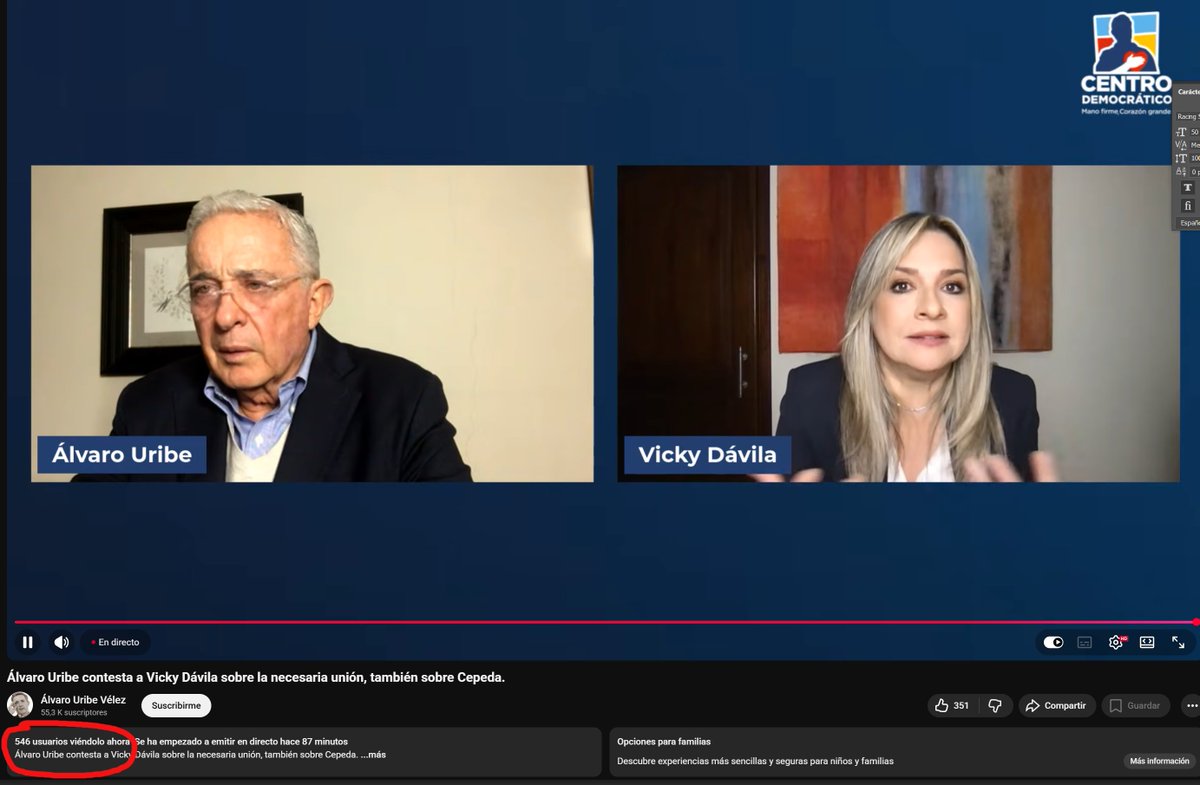The image size is (1200, 785).
Task: Toggle the autoplay switch in the player
Action: click(1053, 642)
